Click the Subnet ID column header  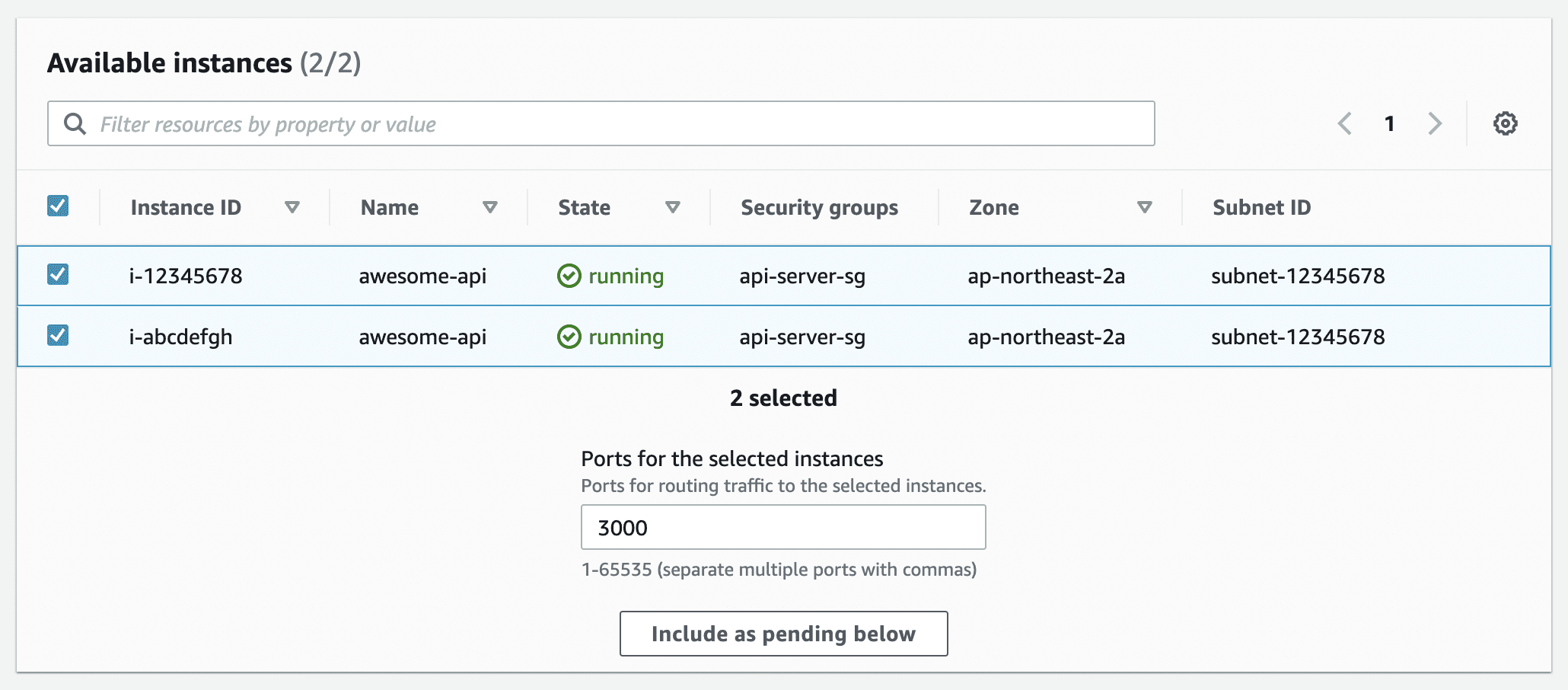(1261, 207)
